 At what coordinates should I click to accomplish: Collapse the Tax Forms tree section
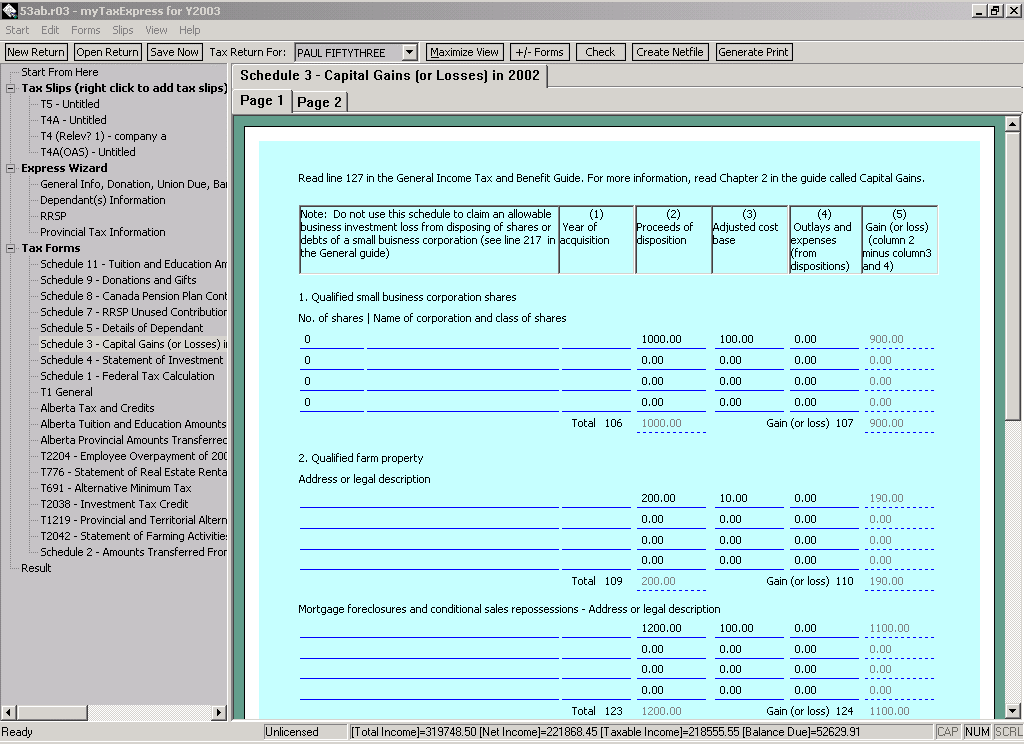(11, 248)
